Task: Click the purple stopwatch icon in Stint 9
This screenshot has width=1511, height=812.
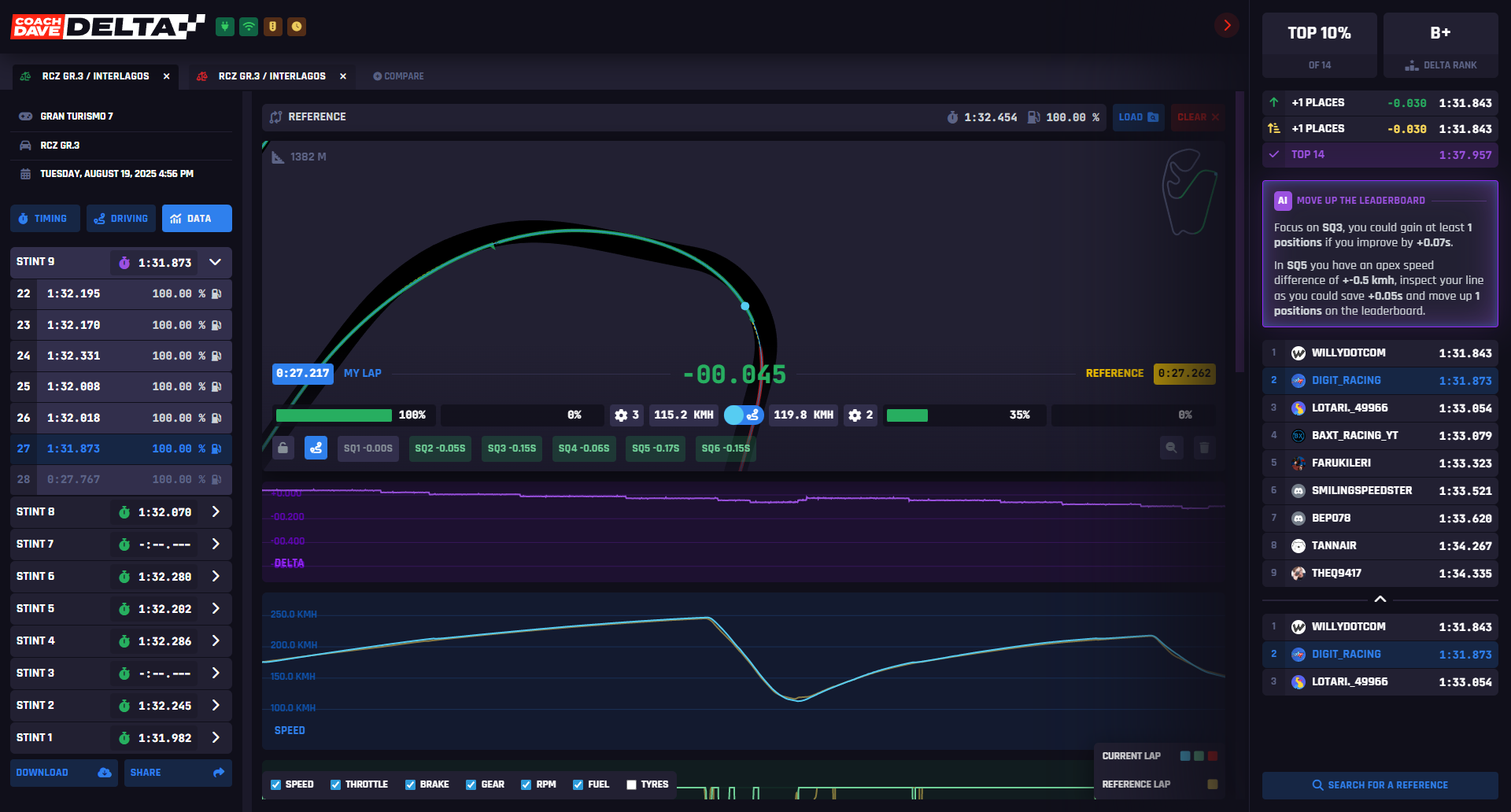Action: (124, 263)
